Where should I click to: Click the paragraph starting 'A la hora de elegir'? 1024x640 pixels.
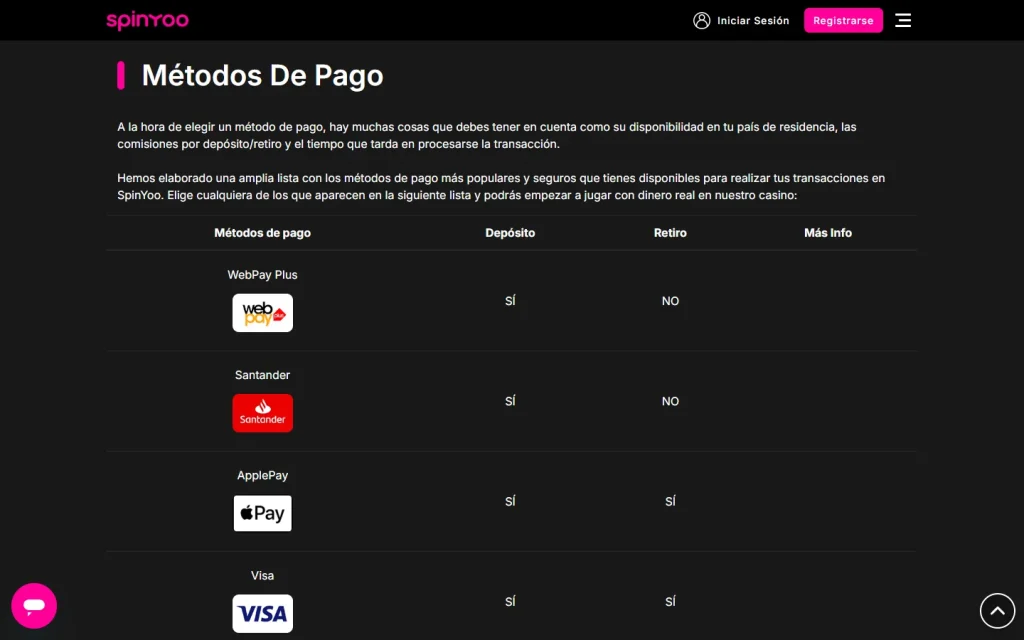(487, 135)
